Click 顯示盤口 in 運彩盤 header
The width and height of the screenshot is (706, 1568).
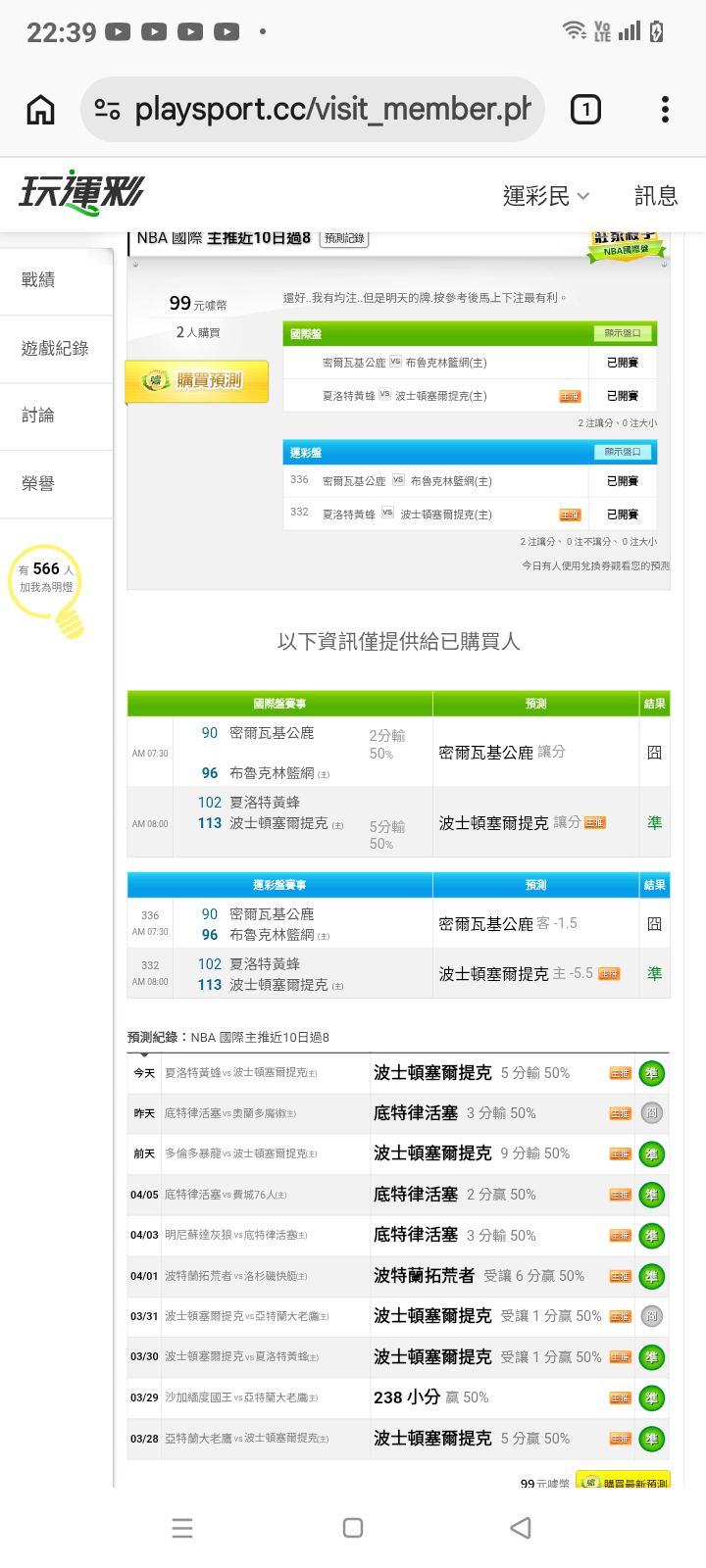pos(623,452)
